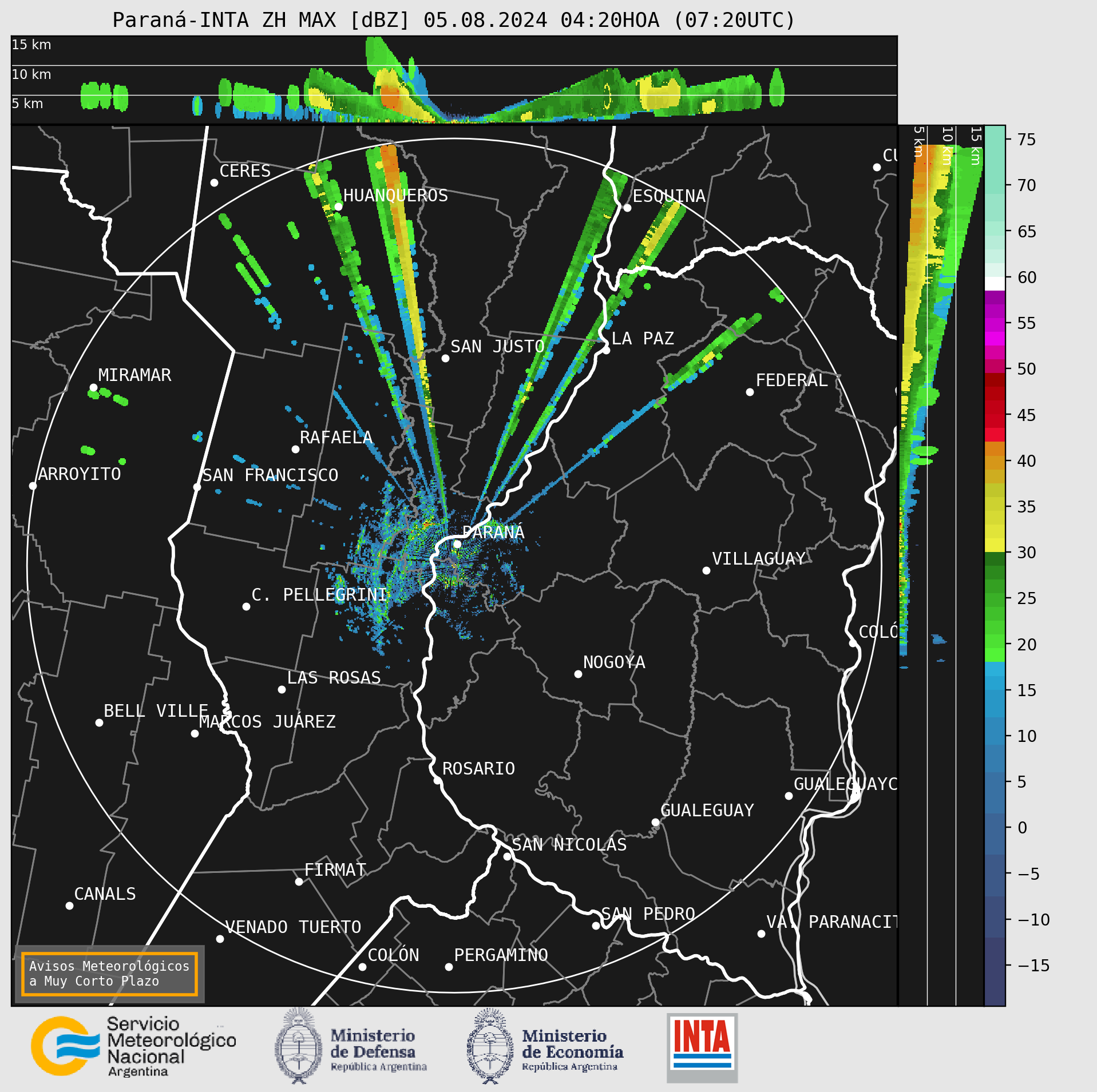The height and width of the screenshot is (1092, 1097).
Task: Click the HUANQUEROS city label
Action: tap(395, 196)
